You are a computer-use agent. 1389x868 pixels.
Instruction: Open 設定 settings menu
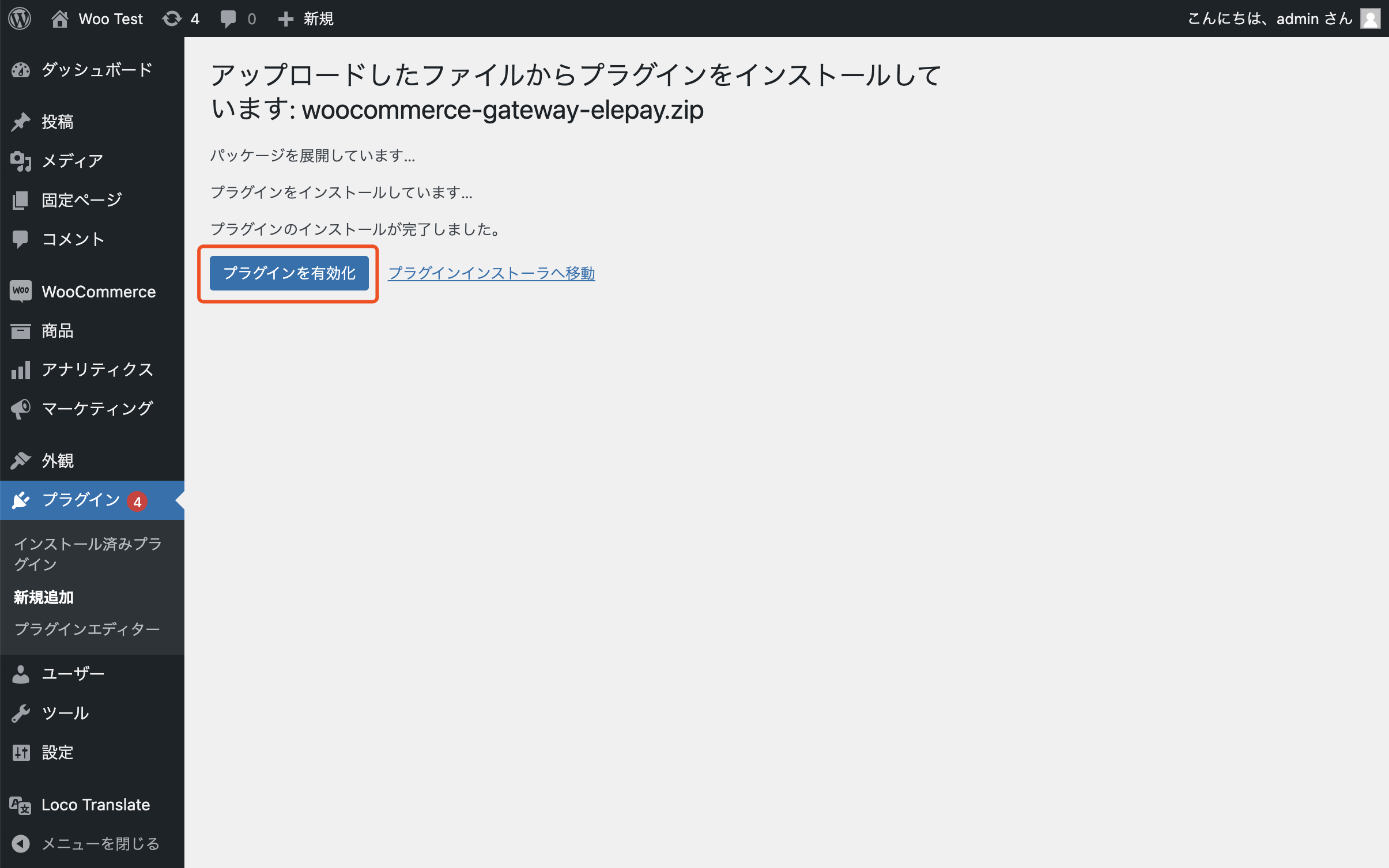coord(57,752)
